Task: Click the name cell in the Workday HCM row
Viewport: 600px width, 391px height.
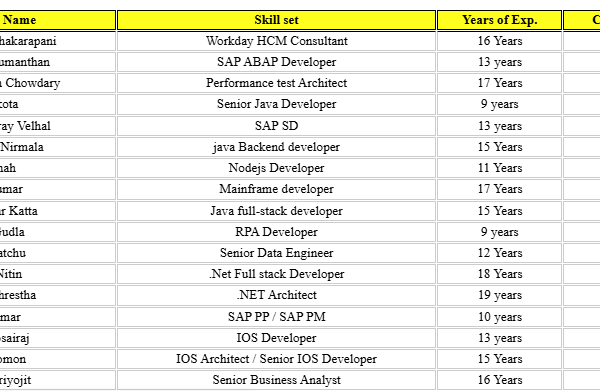Action: 57,41
